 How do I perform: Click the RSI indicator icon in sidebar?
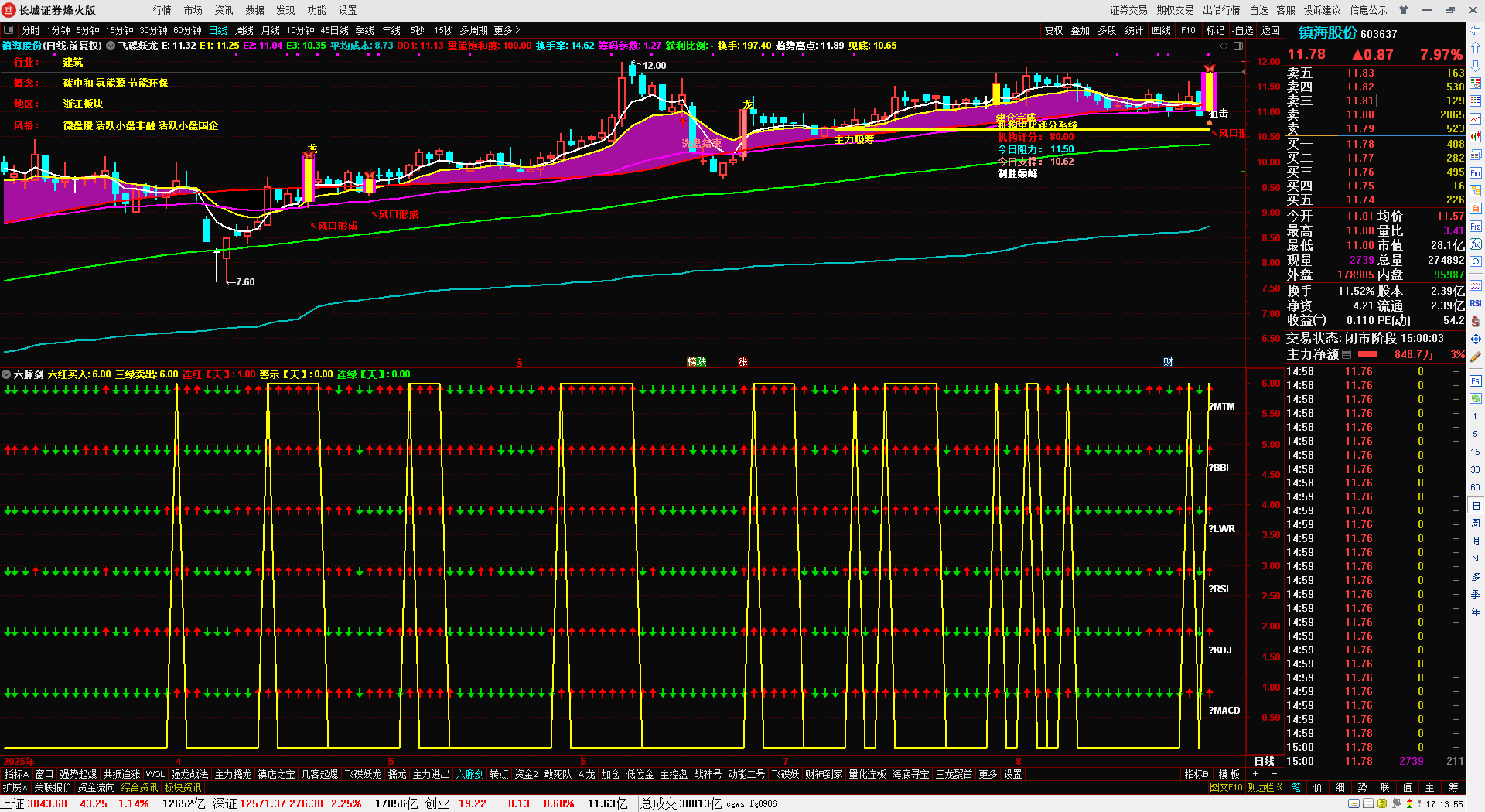(1476, 303)
